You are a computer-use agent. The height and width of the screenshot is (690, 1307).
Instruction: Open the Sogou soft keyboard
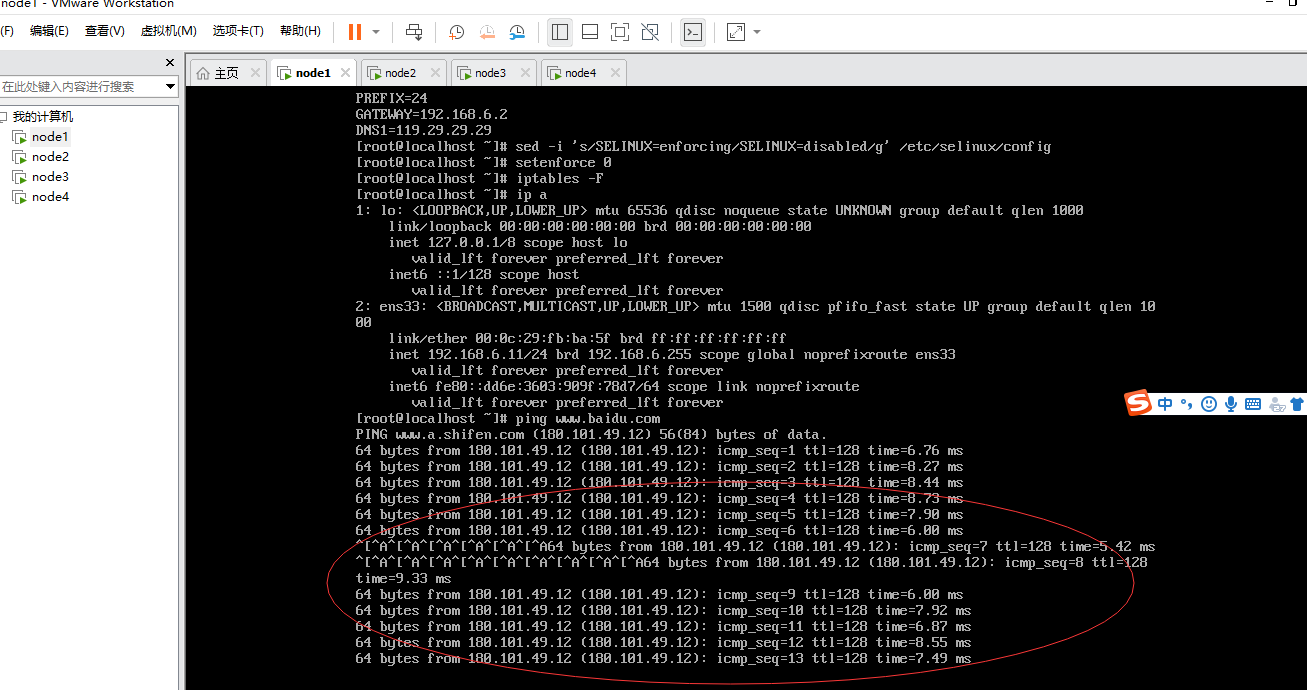pos(1253,404)
